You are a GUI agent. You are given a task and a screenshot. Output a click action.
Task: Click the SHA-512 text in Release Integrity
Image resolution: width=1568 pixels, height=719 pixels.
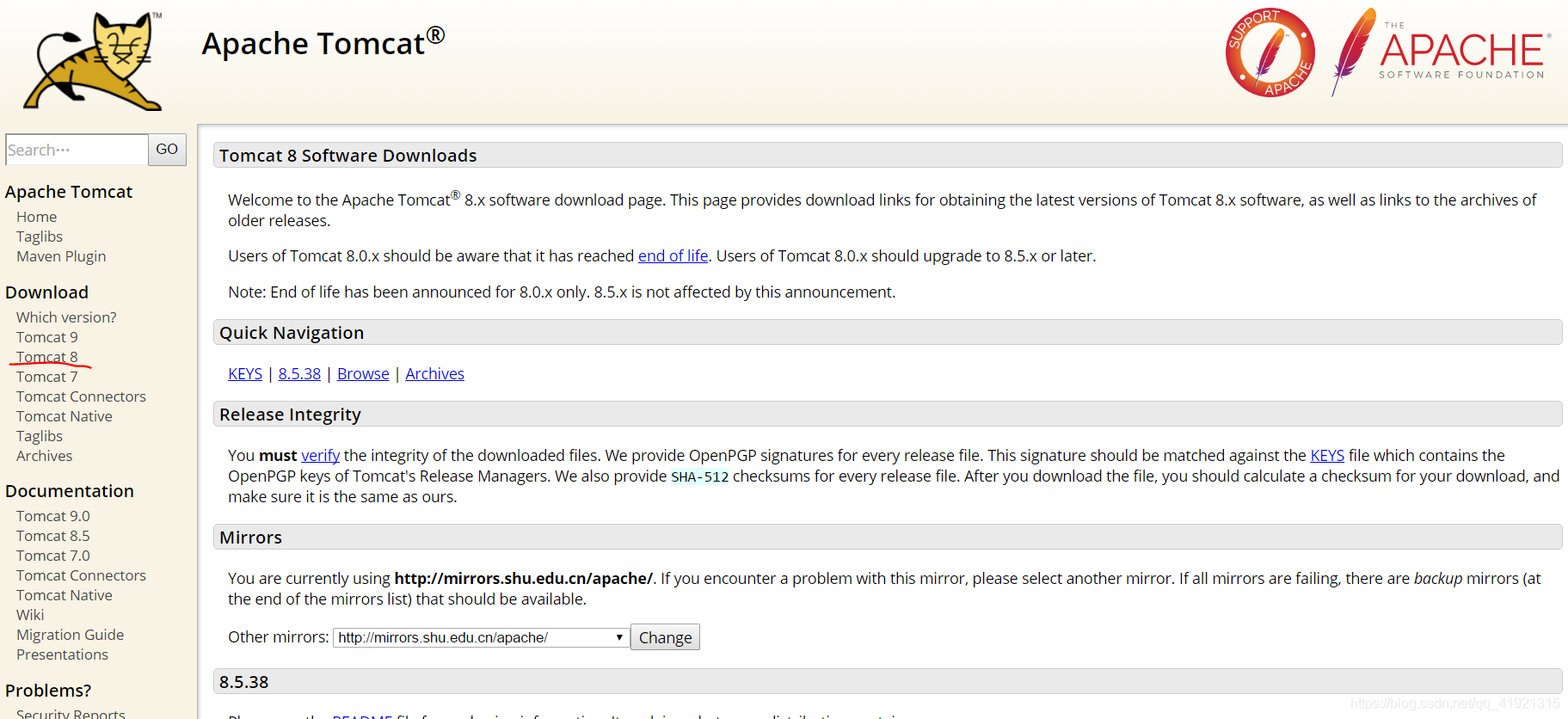click(699, 477)
